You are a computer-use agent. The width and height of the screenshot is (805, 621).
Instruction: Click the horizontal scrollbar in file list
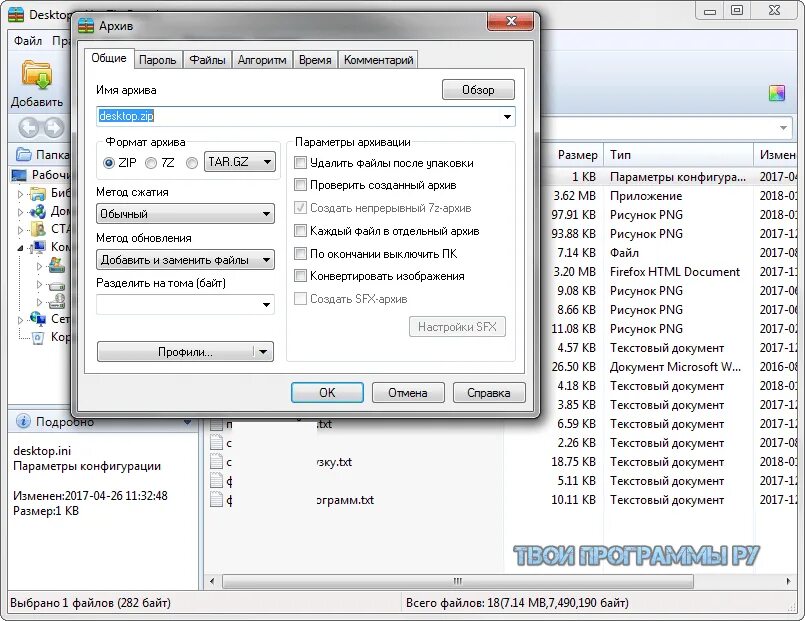coord(457,581)
